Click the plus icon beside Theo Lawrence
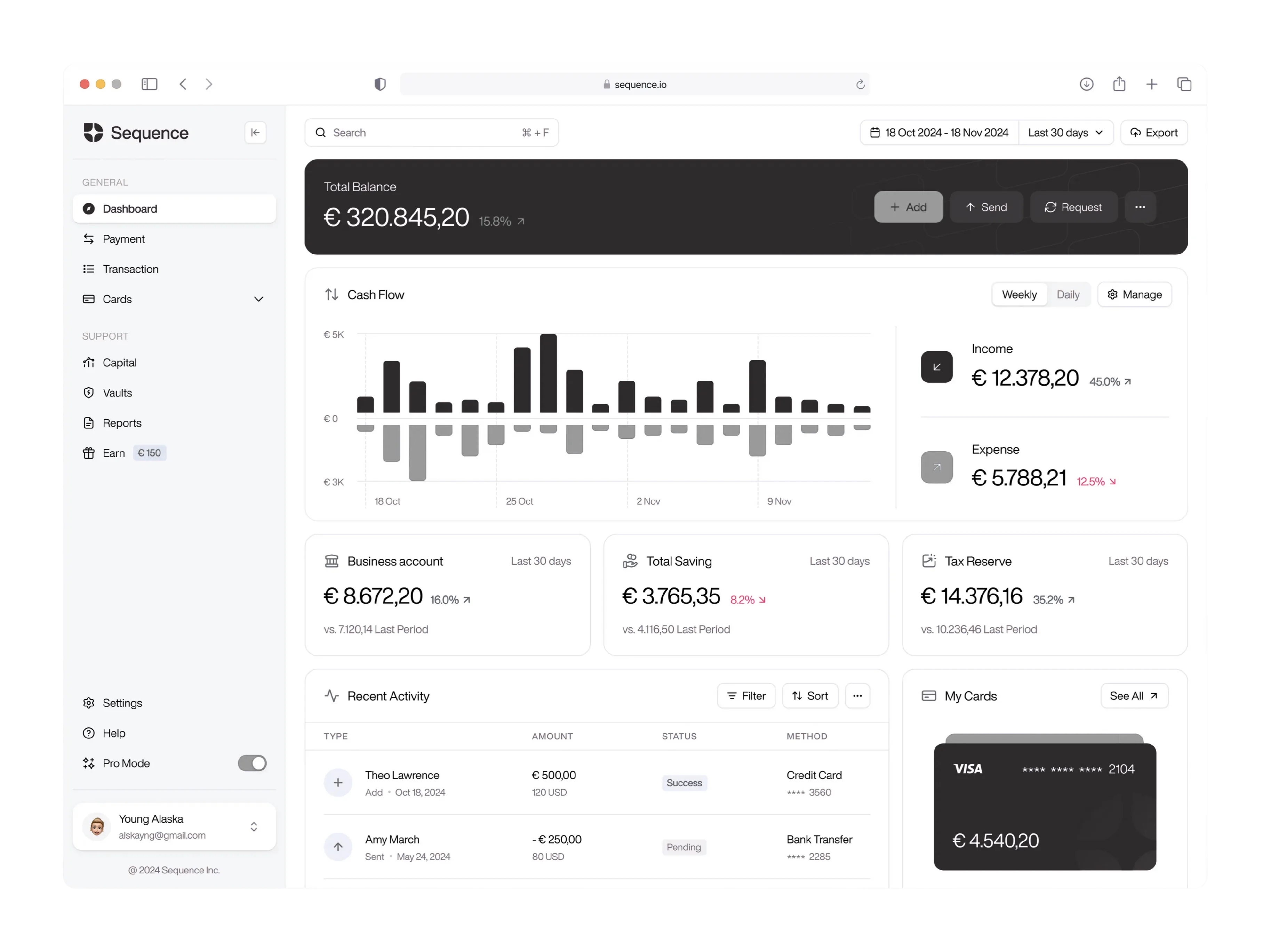Screen dimensions: 1270x952 338,783
